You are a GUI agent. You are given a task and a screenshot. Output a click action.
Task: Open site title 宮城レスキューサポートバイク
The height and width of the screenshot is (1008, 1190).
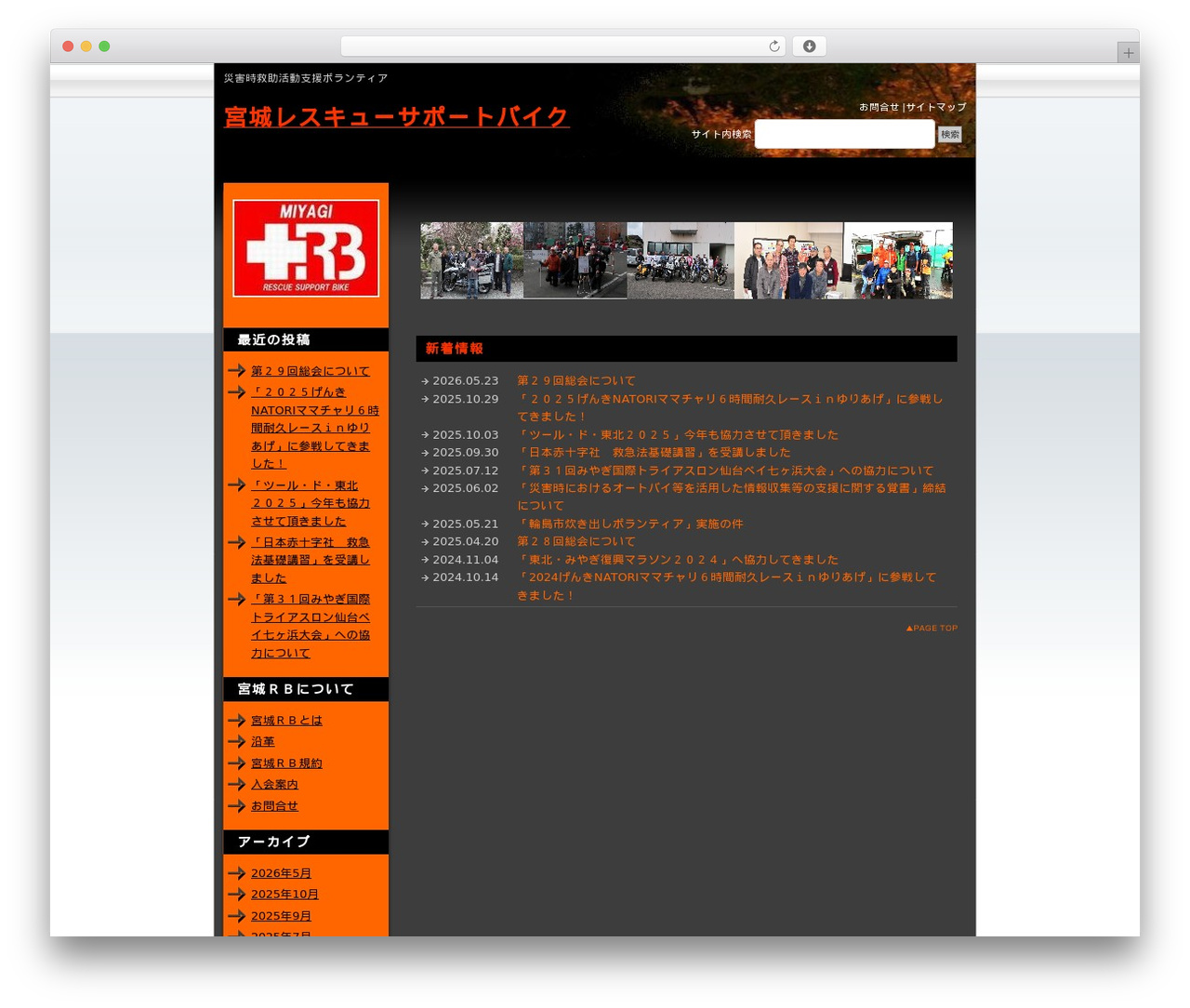[x=397, y=117]
